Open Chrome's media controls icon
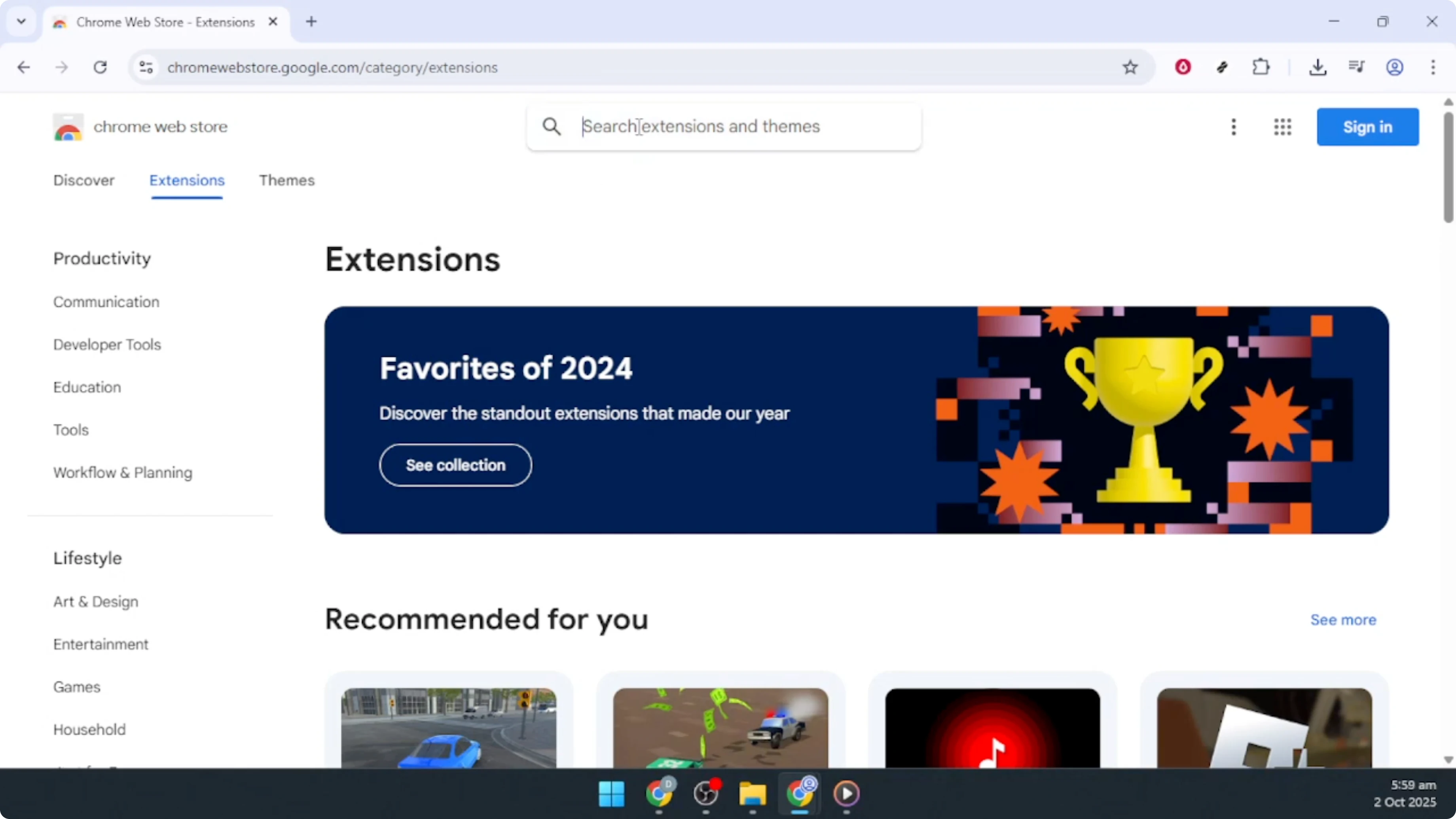 (1356, 67)
